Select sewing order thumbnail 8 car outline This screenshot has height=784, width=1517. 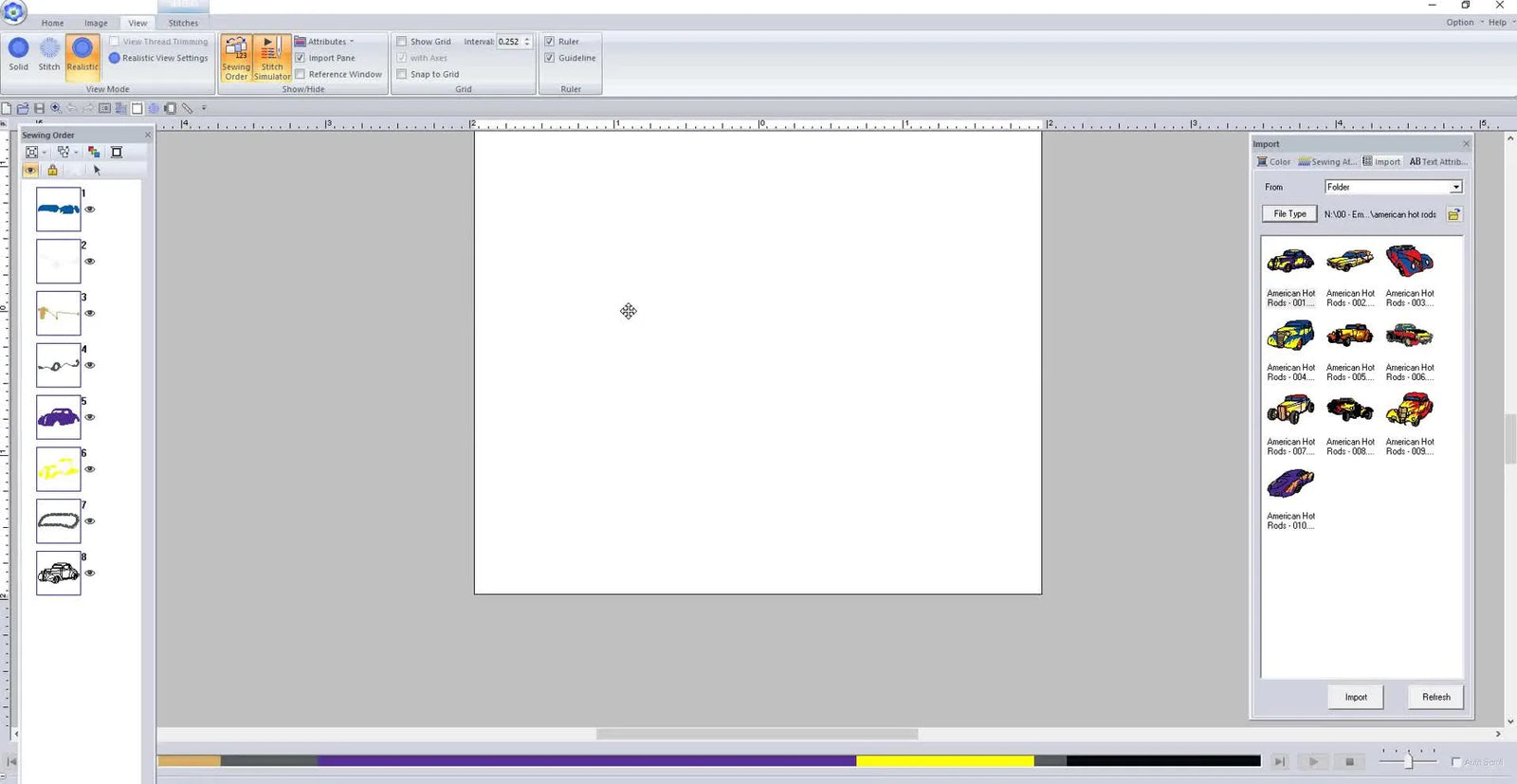click(x=59, y=574)
